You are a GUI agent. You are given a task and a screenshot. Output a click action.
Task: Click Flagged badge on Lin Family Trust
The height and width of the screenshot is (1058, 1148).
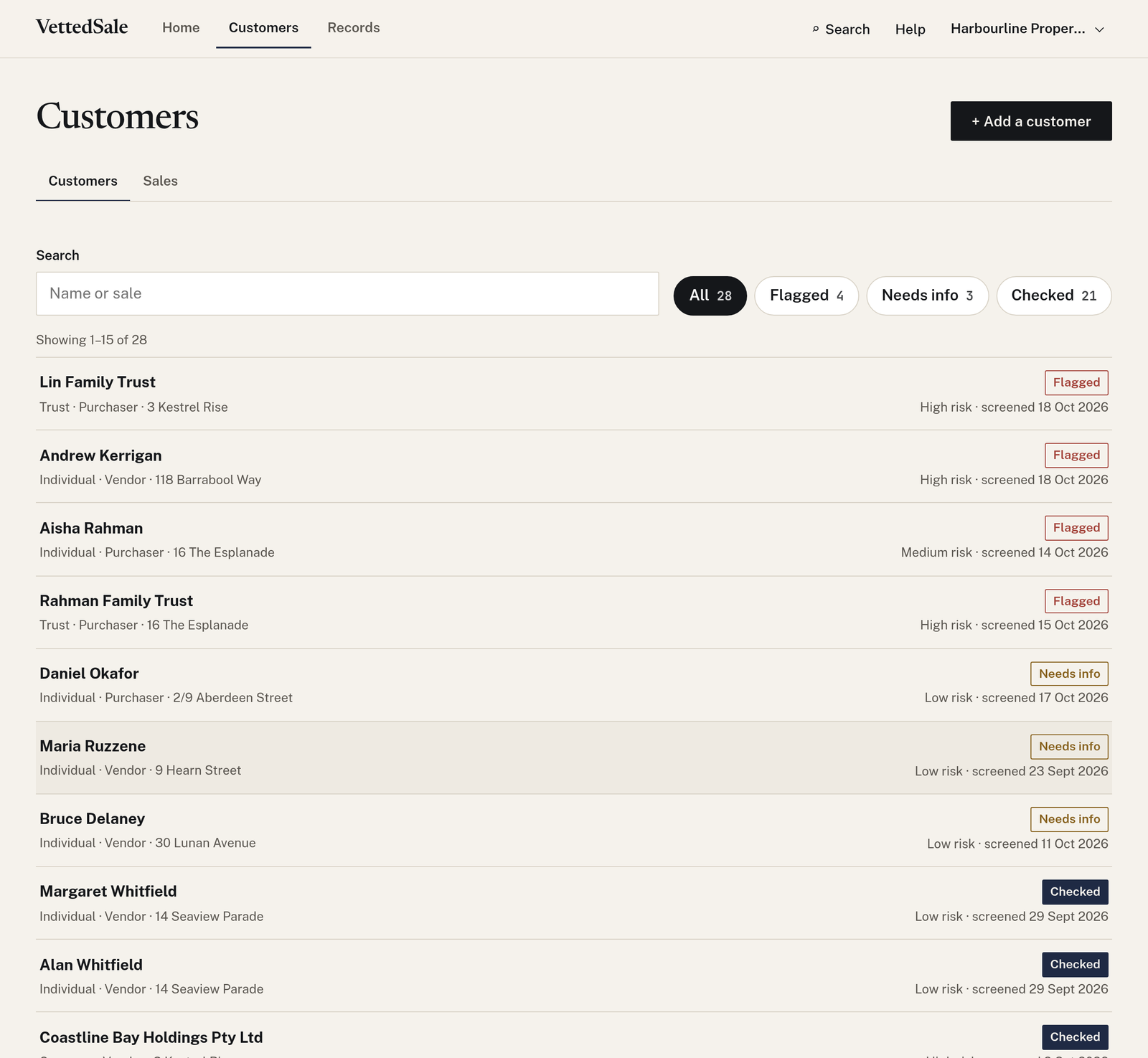tap(1076, 382)
